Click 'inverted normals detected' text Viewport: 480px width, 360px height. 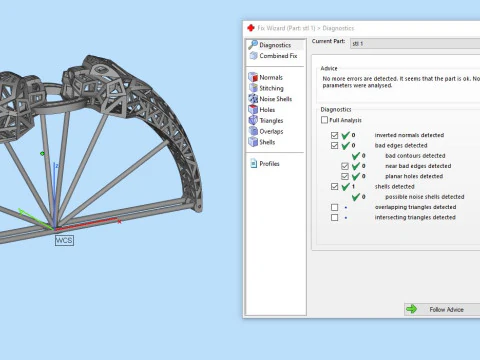[x=409, y=135]
